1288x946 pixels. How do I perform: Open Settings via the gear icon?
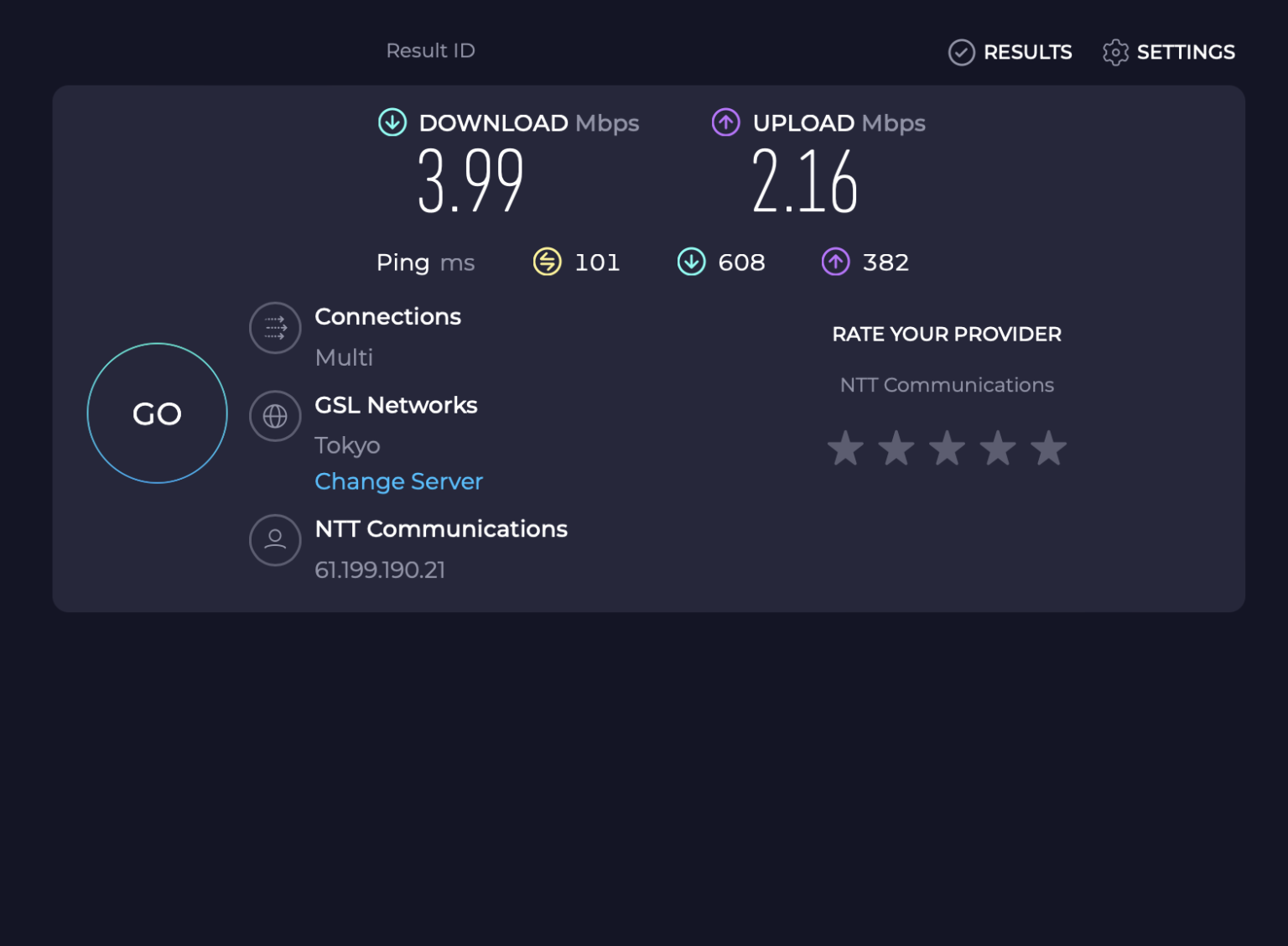click(1115, 52)
